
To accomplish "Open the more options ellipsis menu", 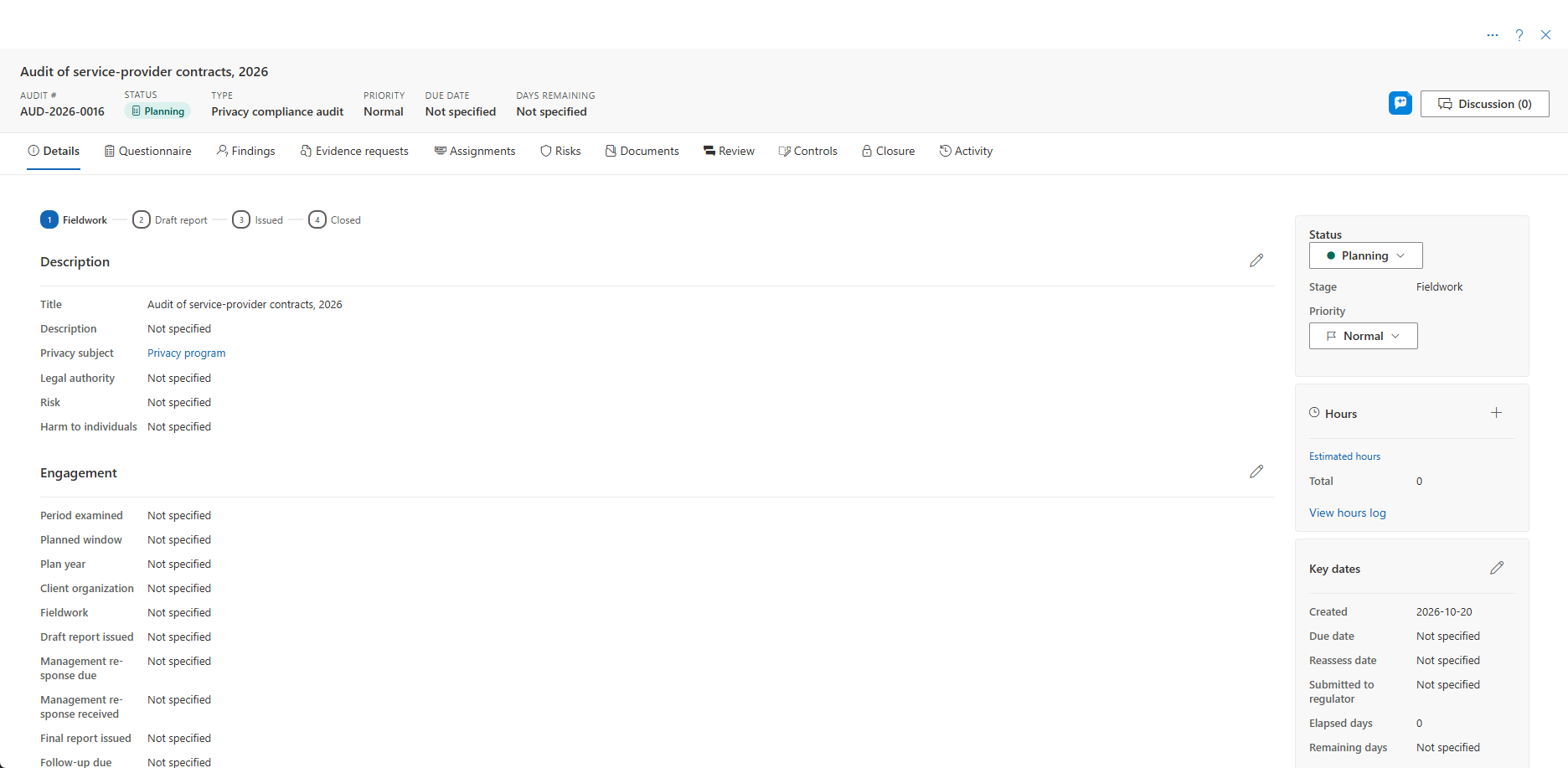I will click(1493, 35).
